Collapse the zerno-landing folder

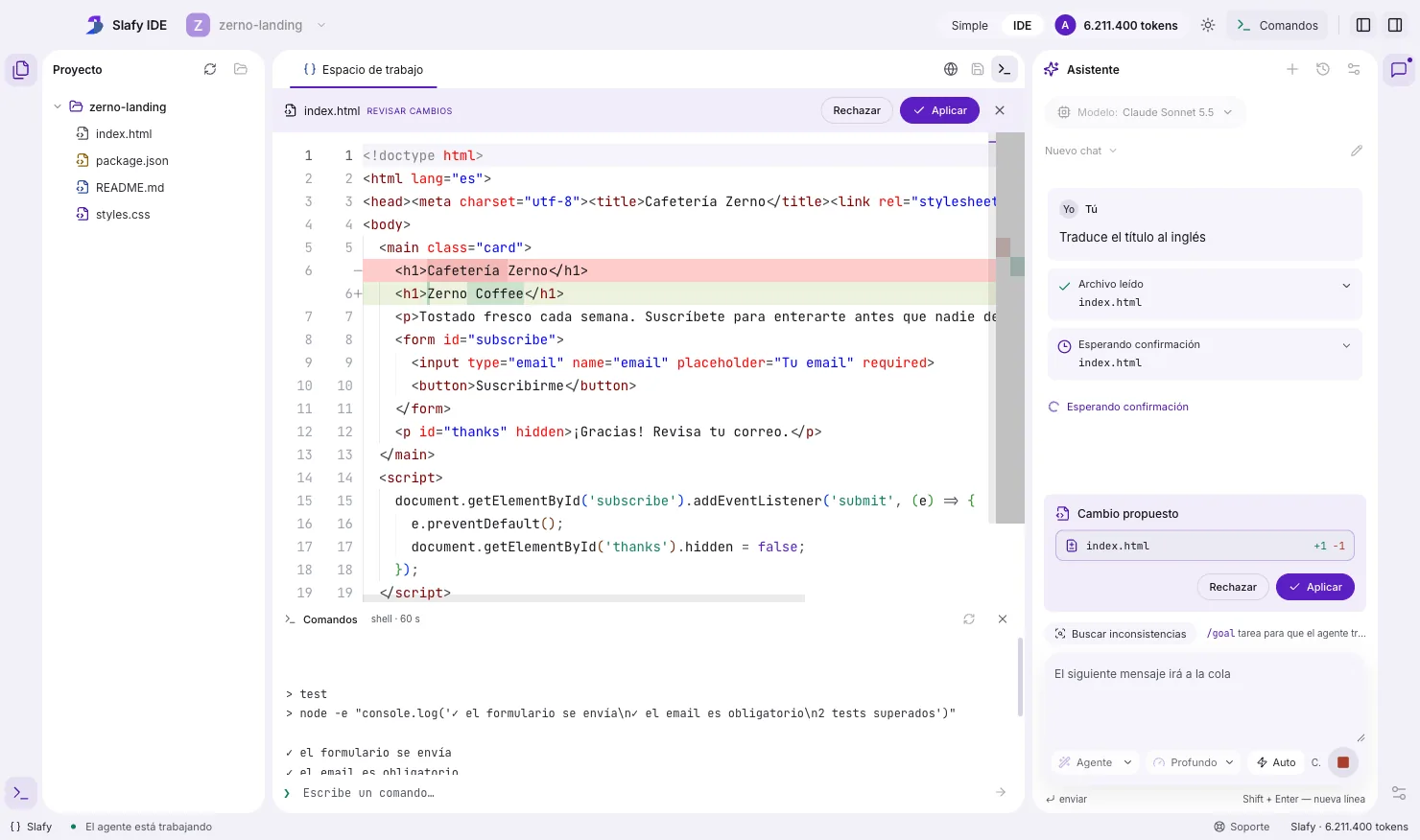click(58, 106)
